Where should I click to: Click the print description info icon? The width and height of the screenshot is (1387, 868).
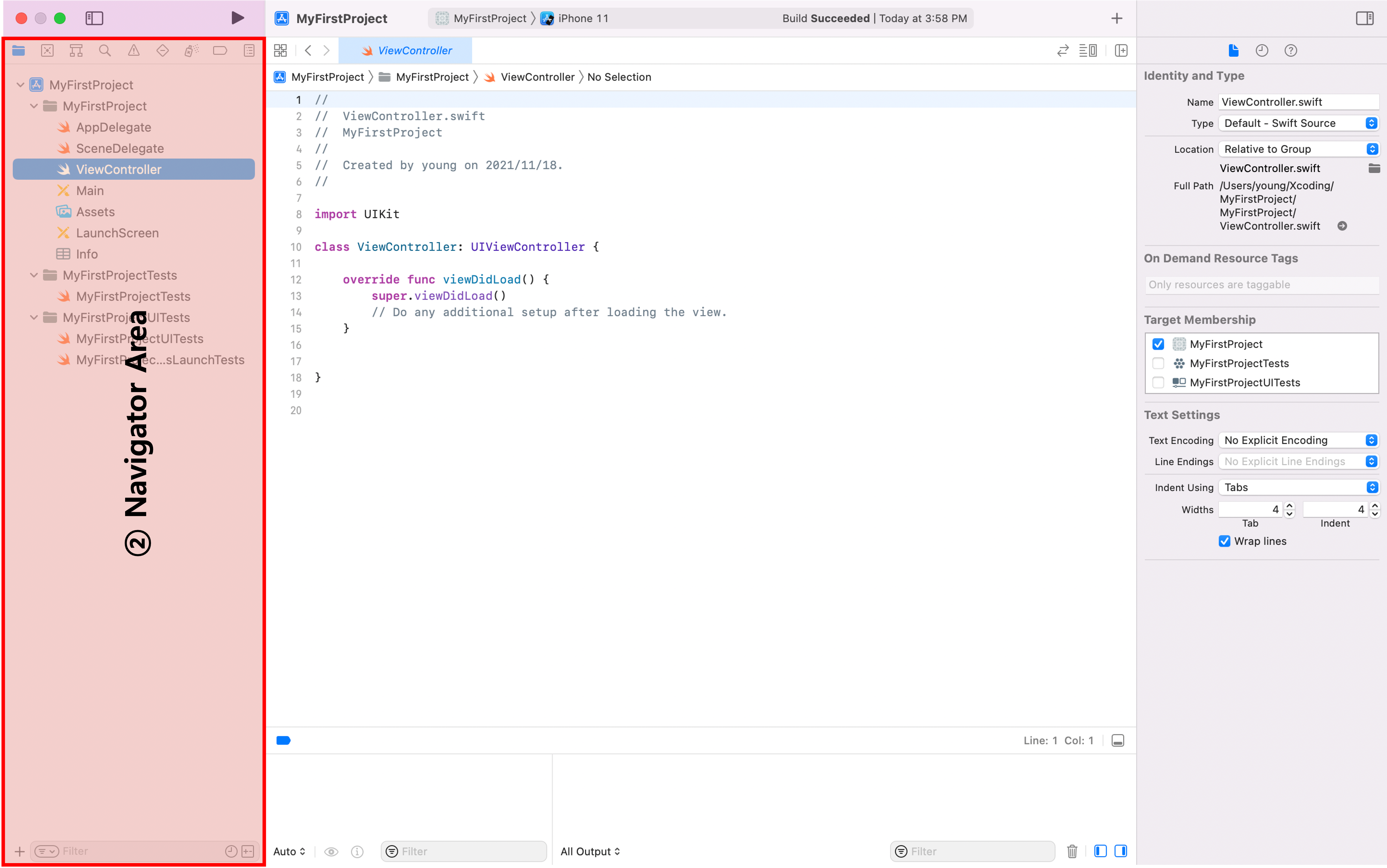pyautogui.click(x=357, y=851)
